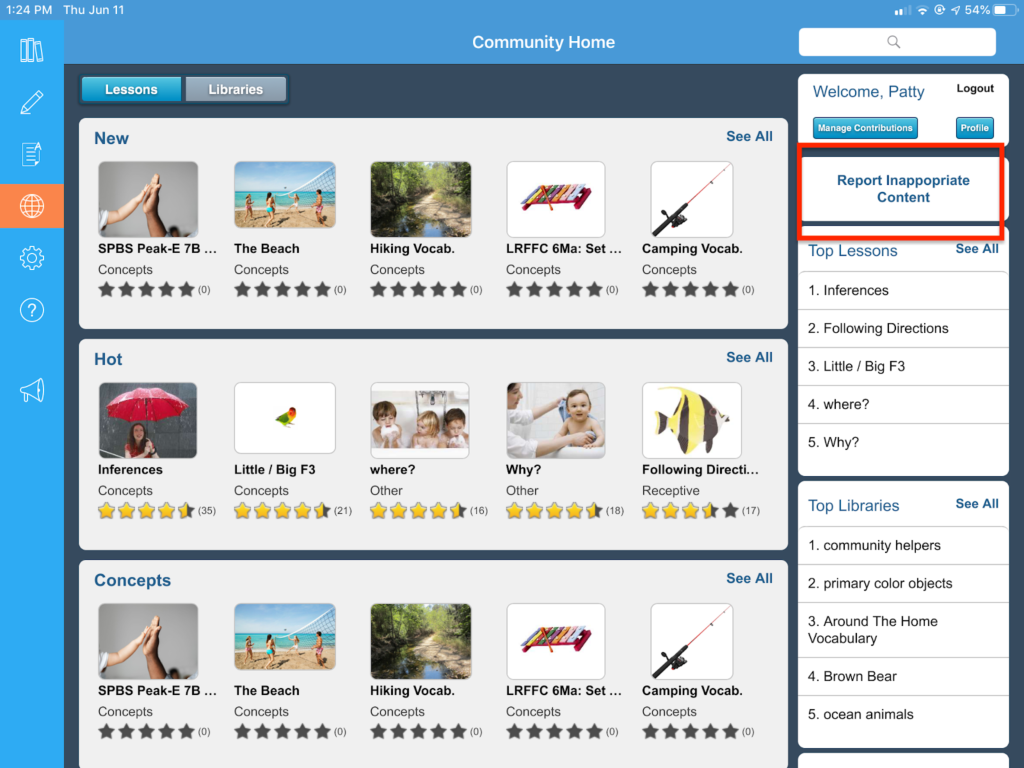Open the notes document icon in sidebar
Screen dimensions: 1024x768
(x=31, y=154)
